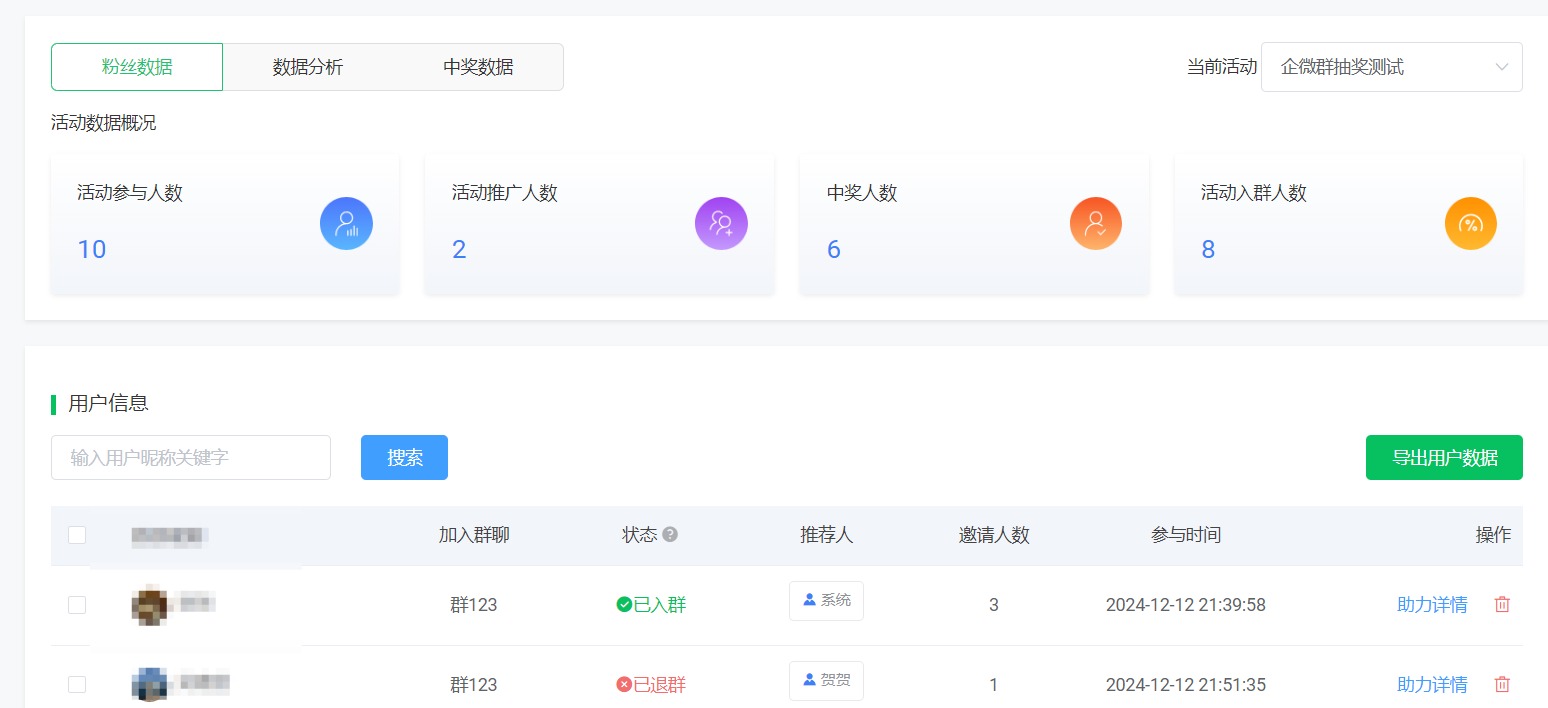Click the 中奖人数 orange user icon
Screen dimensions: 1548x708
(1096, 223)
